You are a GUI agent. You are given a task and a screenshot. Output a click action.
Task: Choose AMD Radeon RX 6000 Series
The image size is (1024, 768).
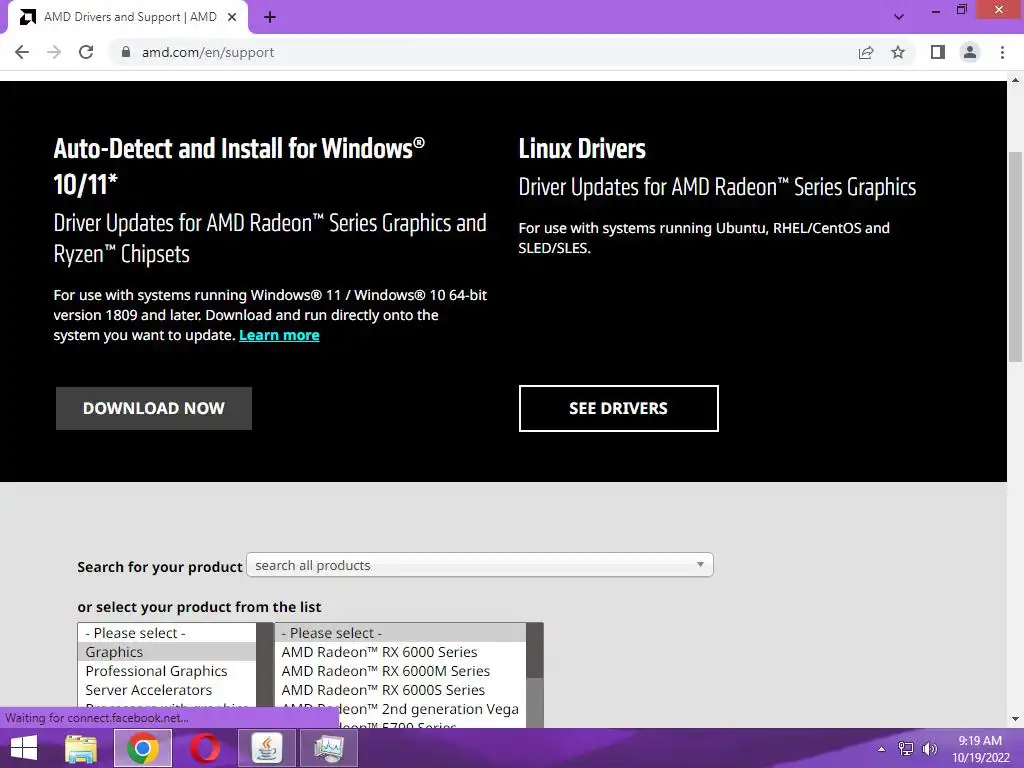(x=400, y=652)
